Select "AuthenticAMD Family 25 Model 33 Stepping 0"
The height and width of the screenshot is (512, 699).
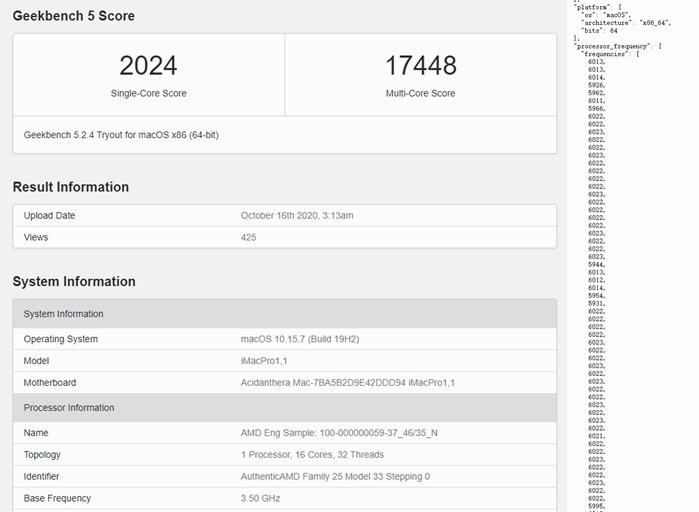point(335,476)
